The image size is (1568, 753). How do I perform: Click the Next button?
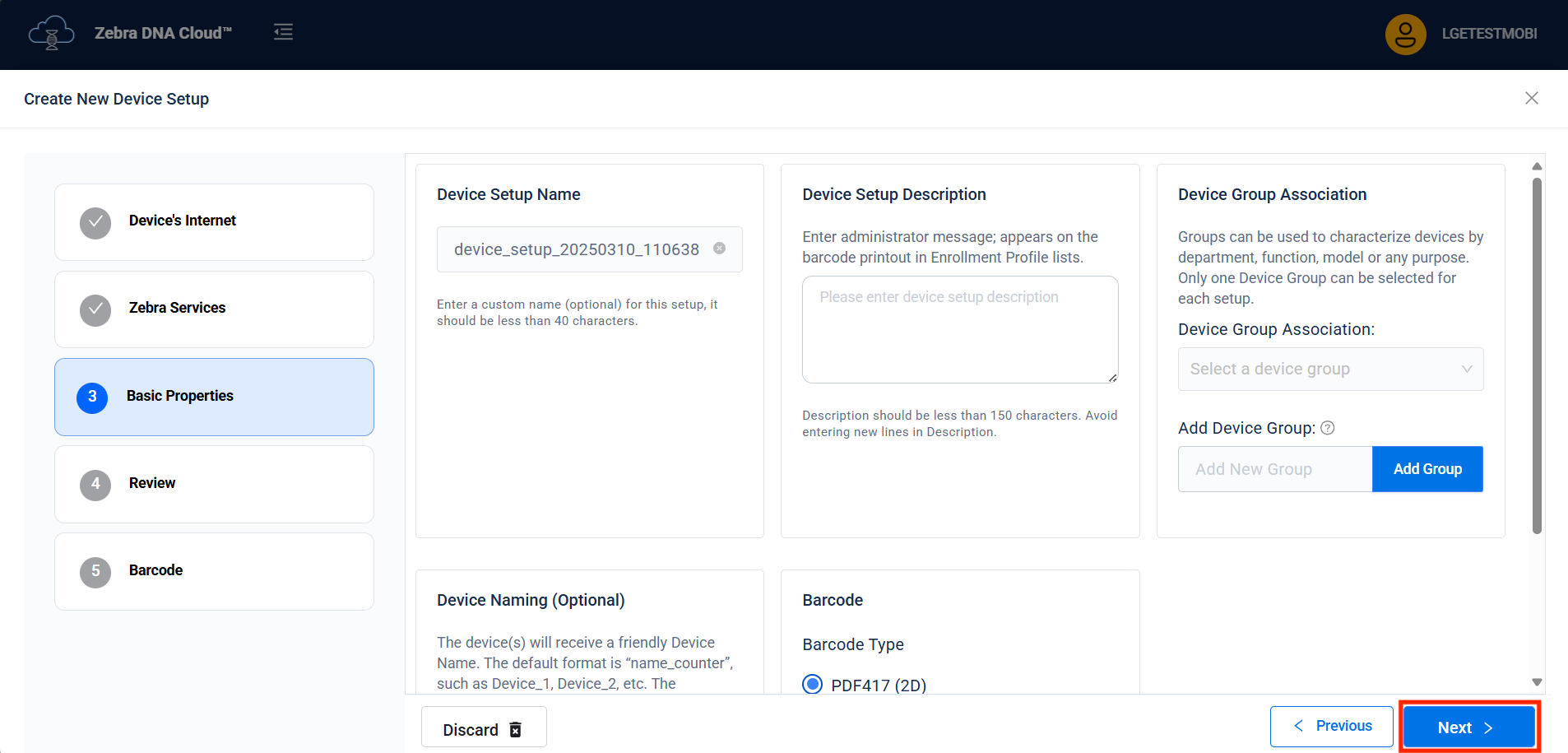click(x=1468, y=727)
